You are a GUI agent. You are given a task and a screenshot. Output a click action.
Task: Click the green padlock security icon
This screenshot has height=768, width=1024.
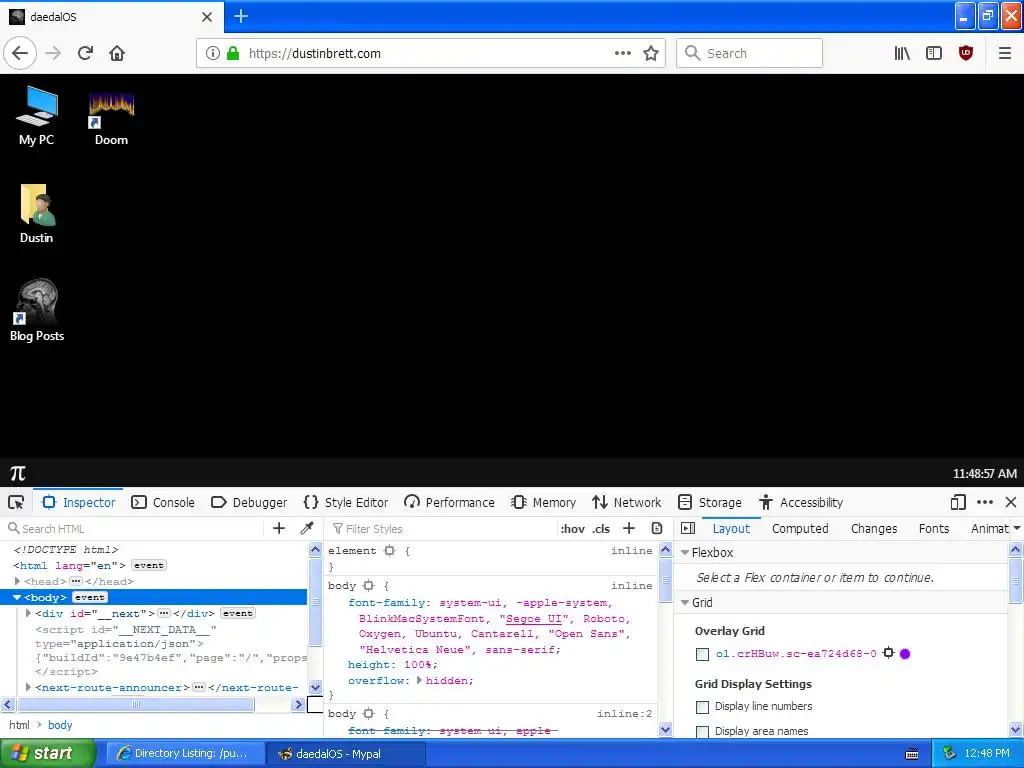point(233,53)
